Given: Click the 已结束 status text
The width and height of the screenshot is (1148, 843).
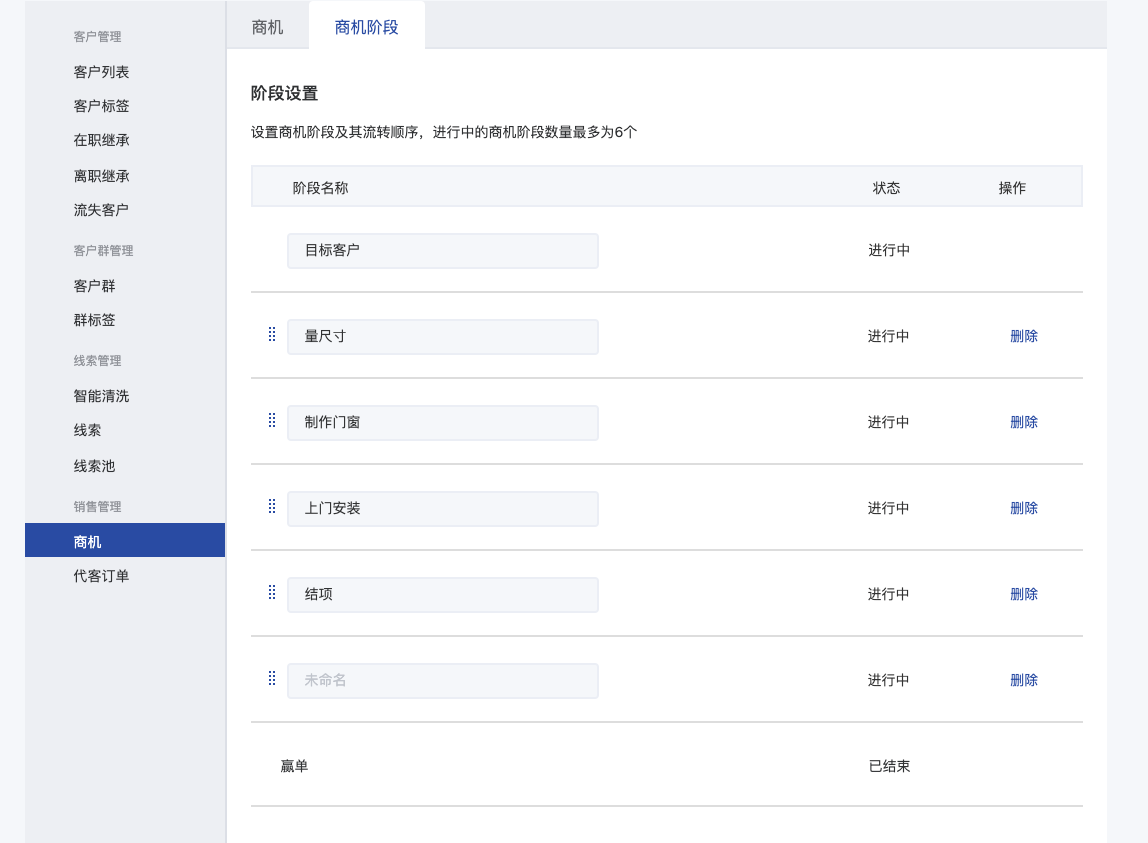Looking at the screenshot, I should (889, 766).
